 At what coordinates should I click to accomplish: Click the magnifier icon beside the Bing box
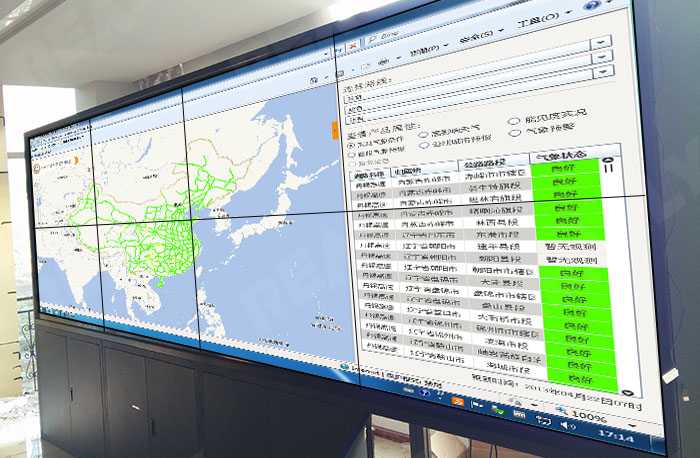coord(371,39)
